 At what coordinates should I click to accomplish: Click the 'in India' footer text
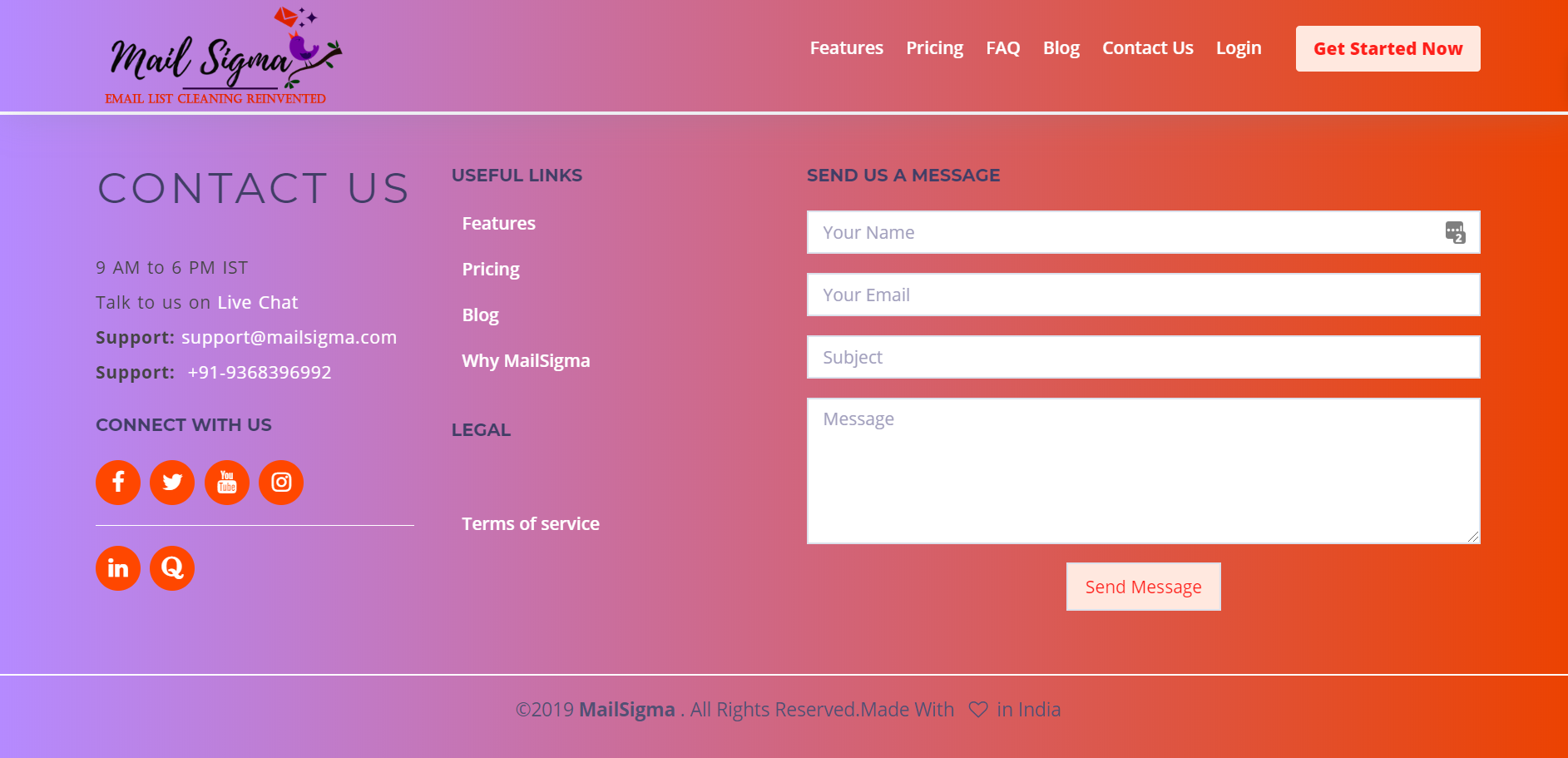1029,710
